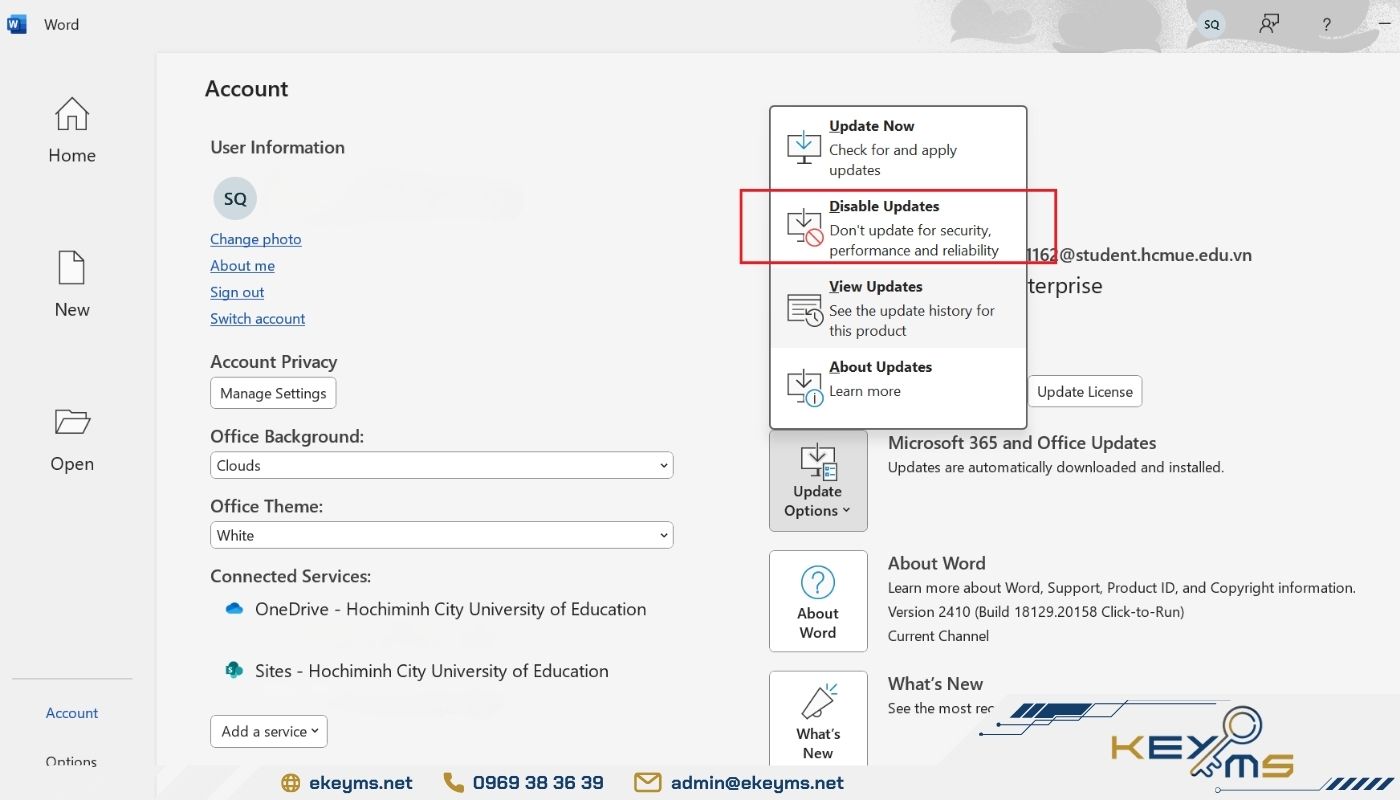
Task: Click the SQ profile picture under User Information
Action: [x=235, y=199]
